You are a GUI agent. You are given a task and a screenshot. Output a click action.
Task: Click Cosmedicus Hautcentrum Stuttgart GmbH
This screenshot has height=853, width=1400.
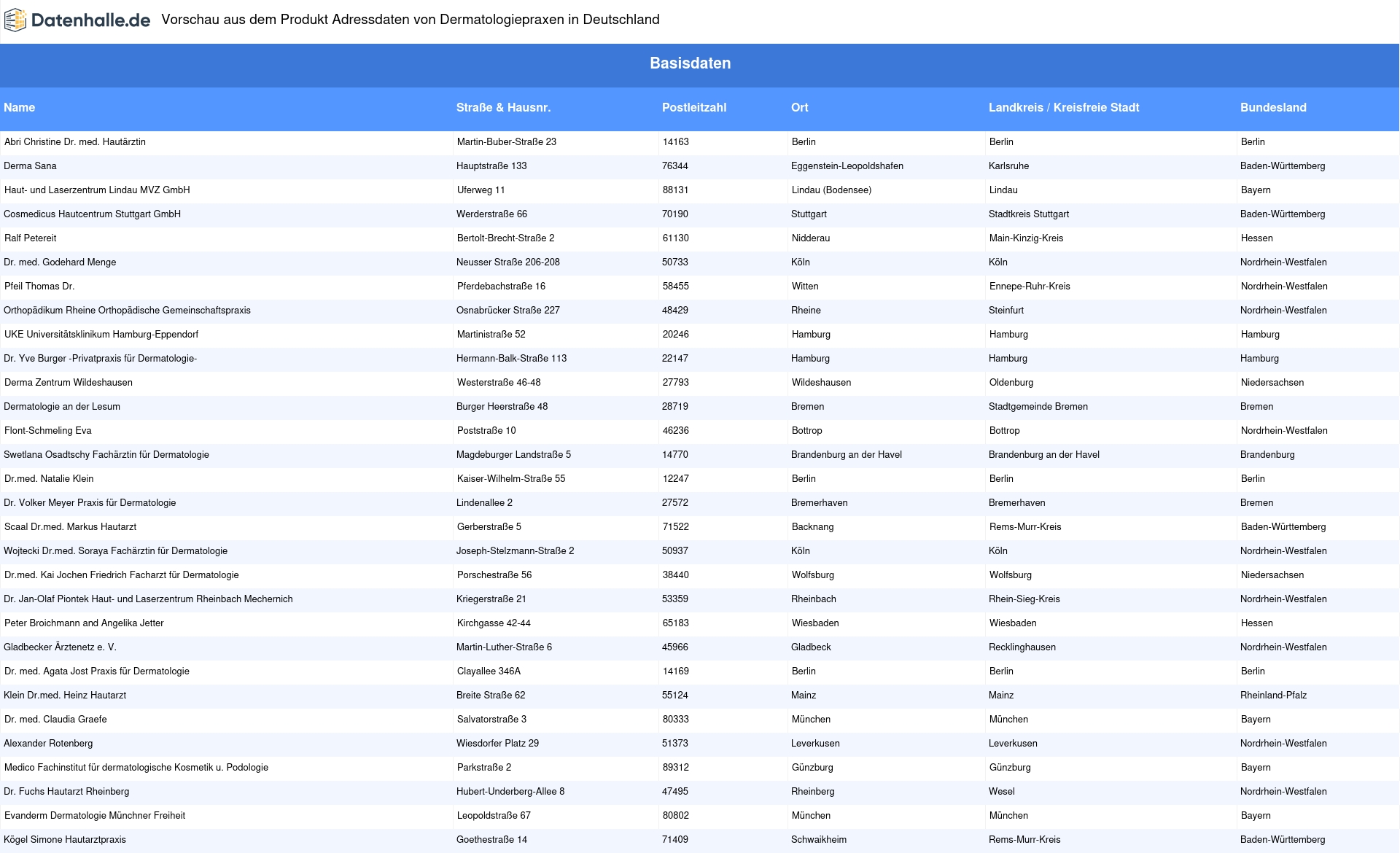(92, 214)
